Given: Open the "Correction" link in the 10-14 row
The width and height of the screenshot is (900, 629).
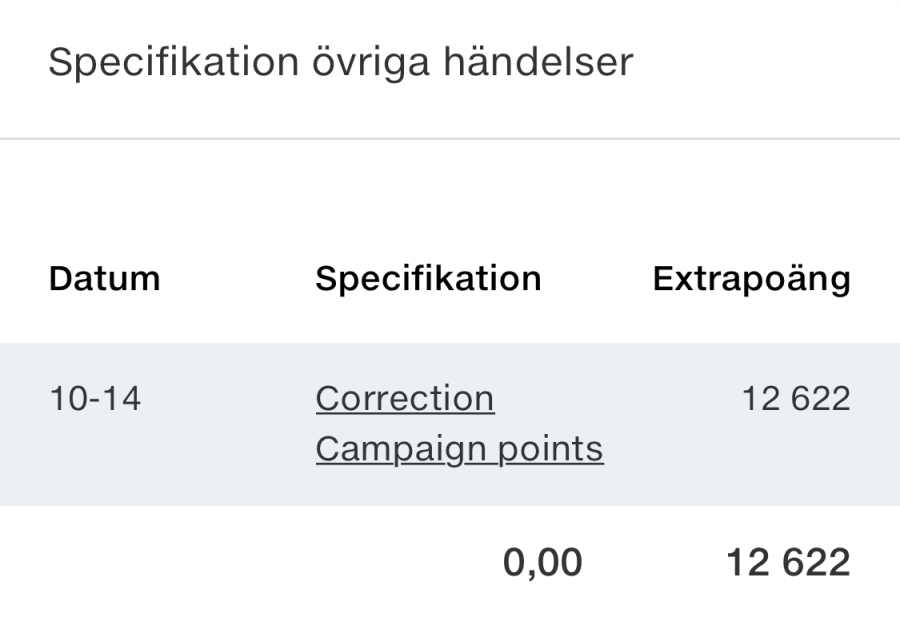Looking at the screenshot, I should pos(404,399).
